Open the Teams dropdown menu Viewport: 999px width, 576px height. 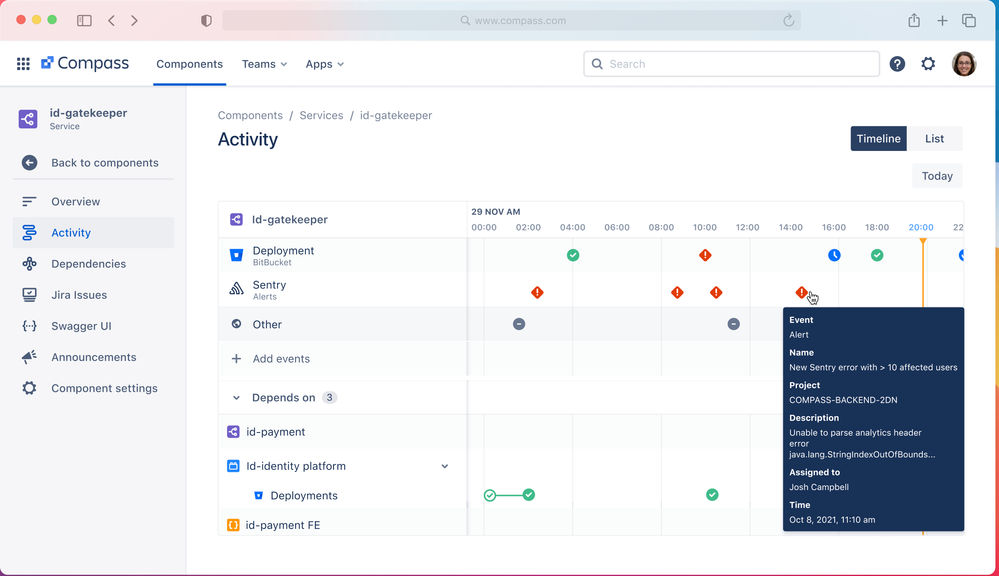coord(264,64)
